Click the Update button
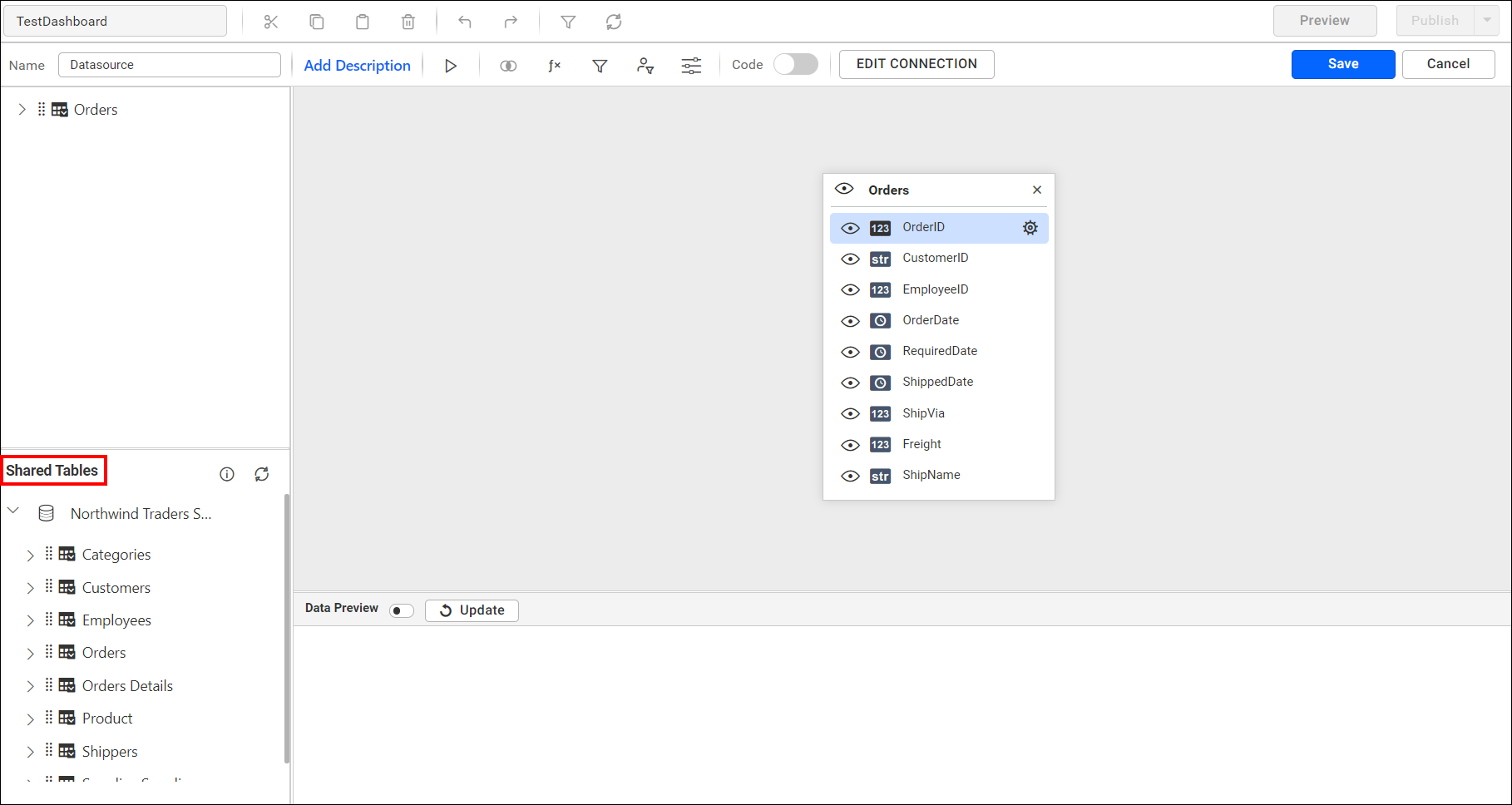This screenshot has height=805, width=1512. (472, 610)
